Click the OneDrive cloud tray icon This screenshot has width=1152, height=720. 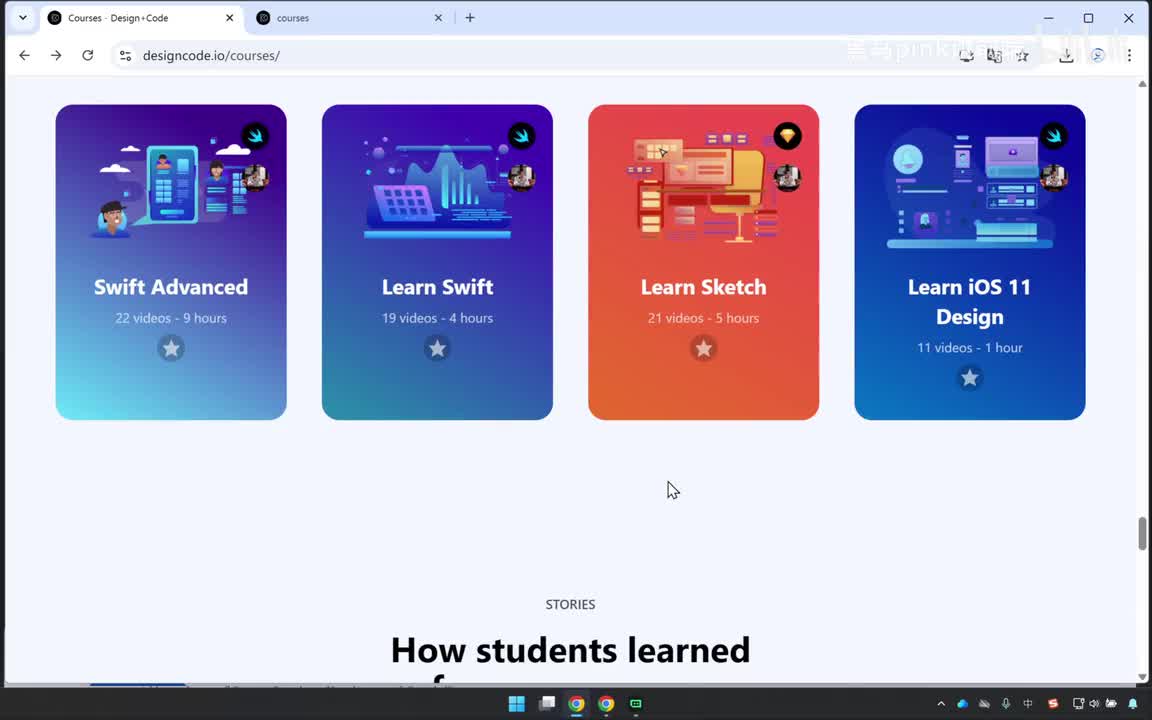tap(962, 704)
